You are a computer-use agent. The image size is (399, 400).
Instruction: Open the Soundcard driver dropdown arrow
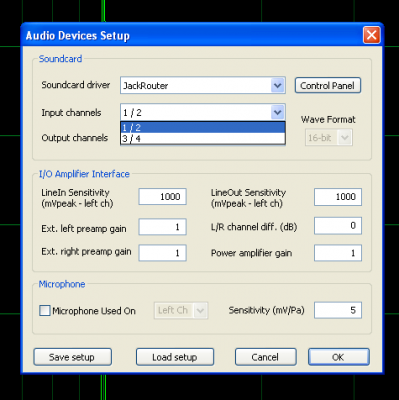click(277, 86)
